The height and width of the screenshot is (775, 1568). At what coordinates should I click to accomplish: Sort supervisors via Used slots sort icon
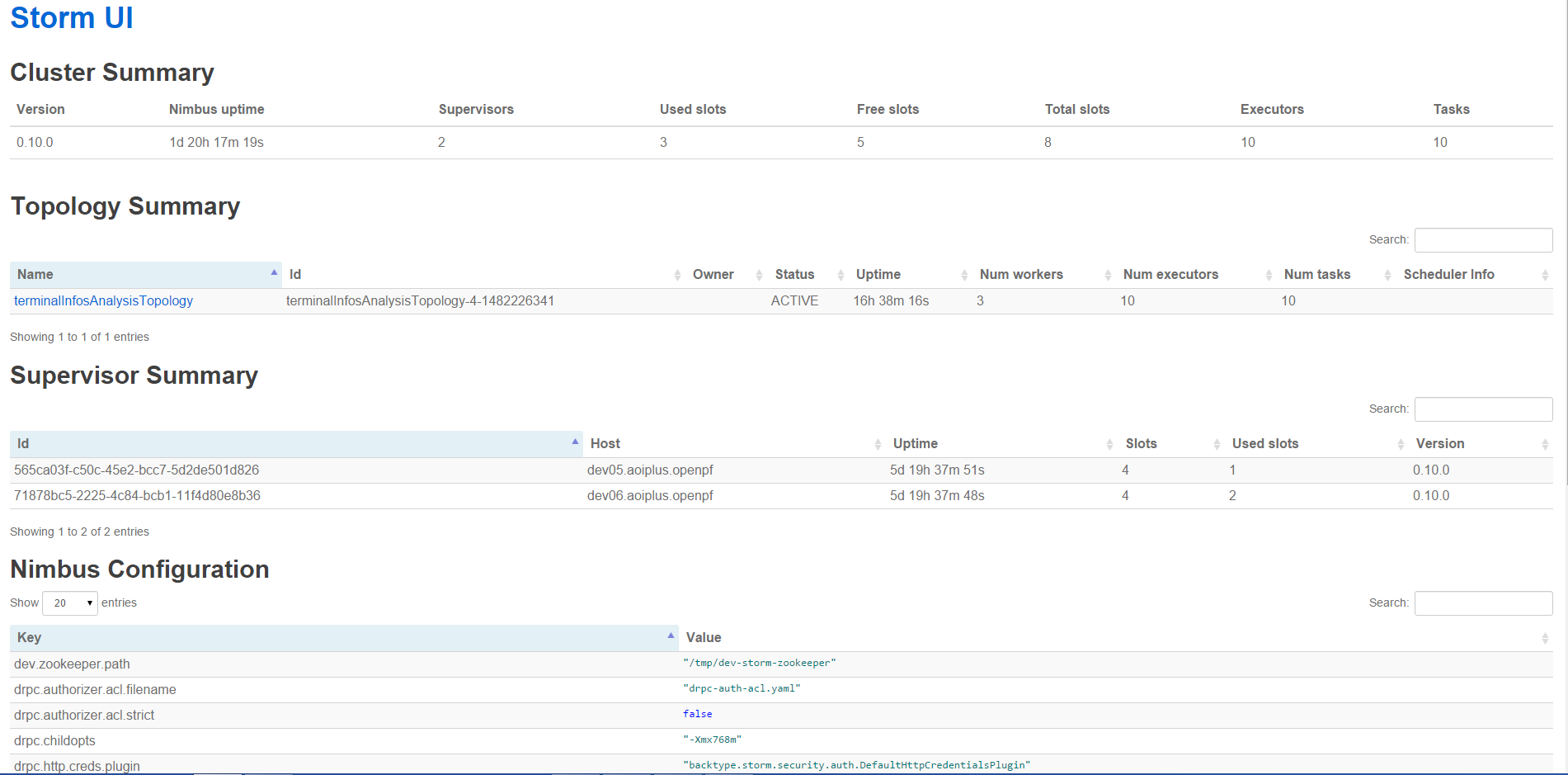pyautogui.click(x=1401, y=444)
